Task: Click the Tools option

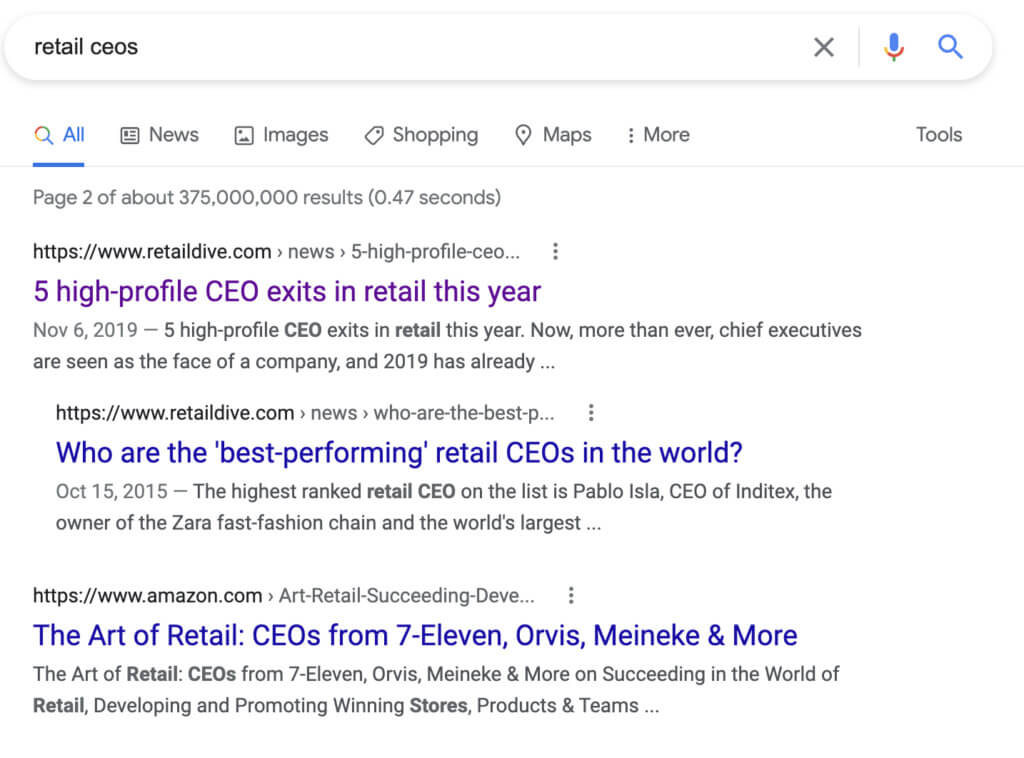Action: click(938, 134)
